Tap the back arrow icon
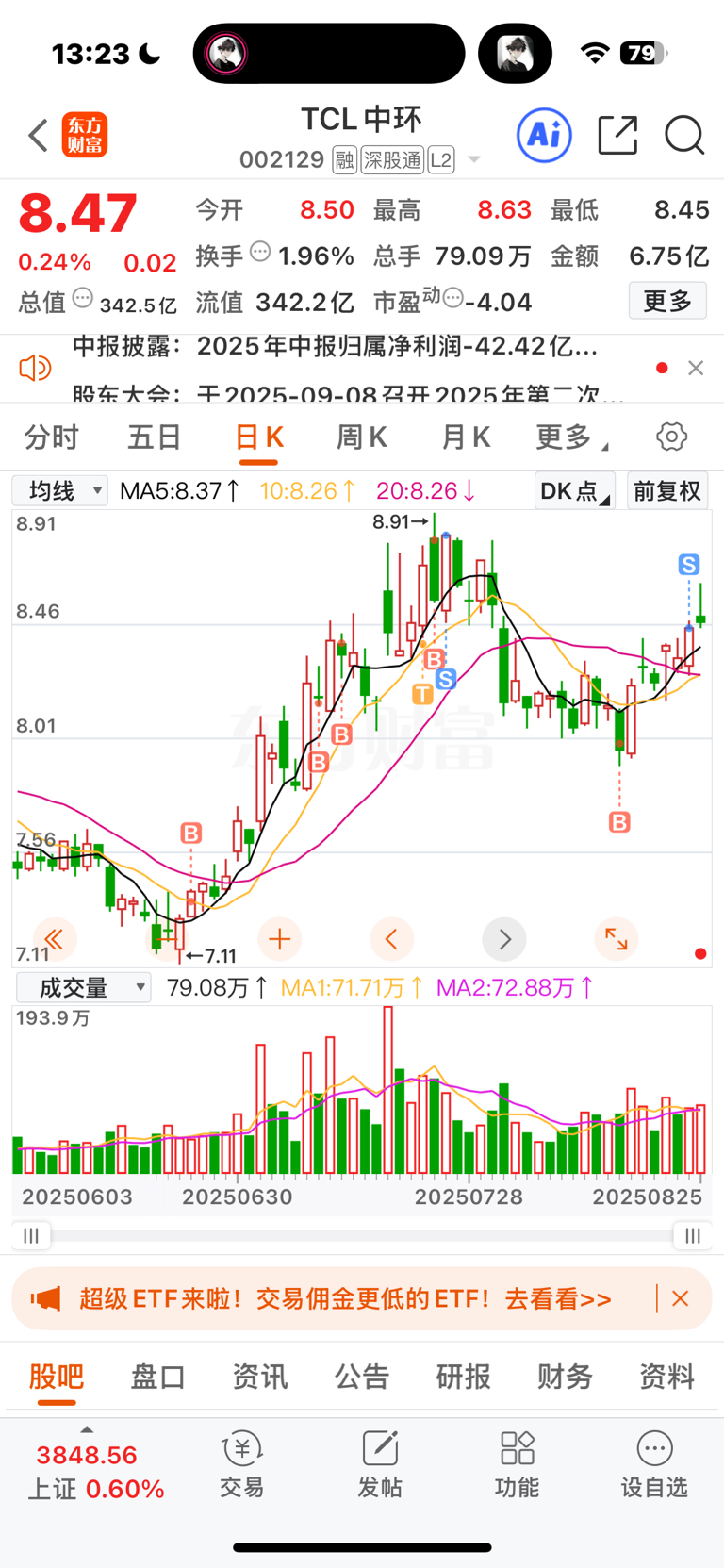The width and height of the screenshot is (724, 1568). [x=38, y=136]
